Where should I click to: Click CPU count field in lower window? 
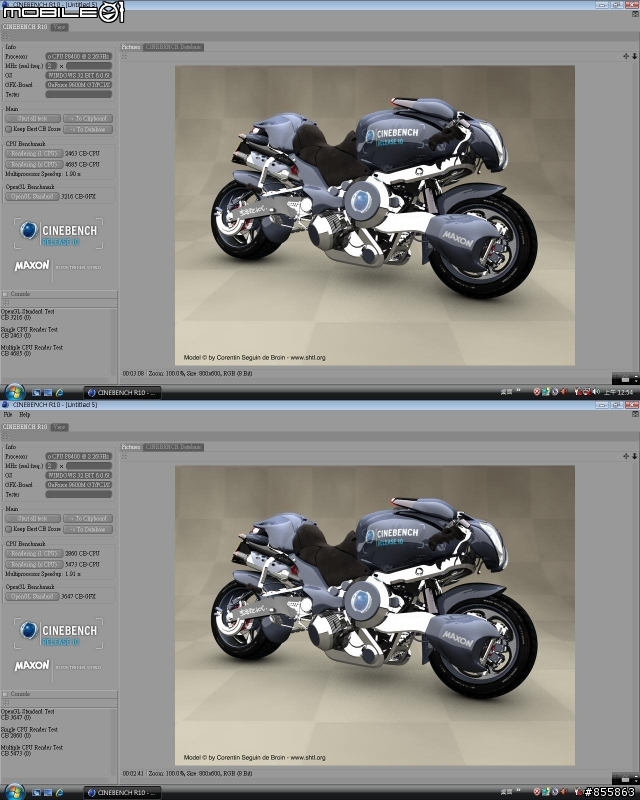tap(51, 466)
